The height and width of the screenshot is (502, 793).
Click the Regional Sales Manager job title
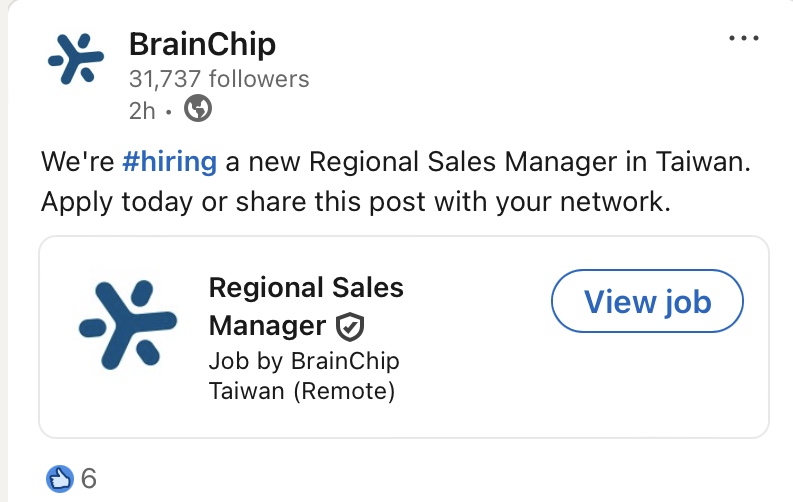[x=305, y=289]
